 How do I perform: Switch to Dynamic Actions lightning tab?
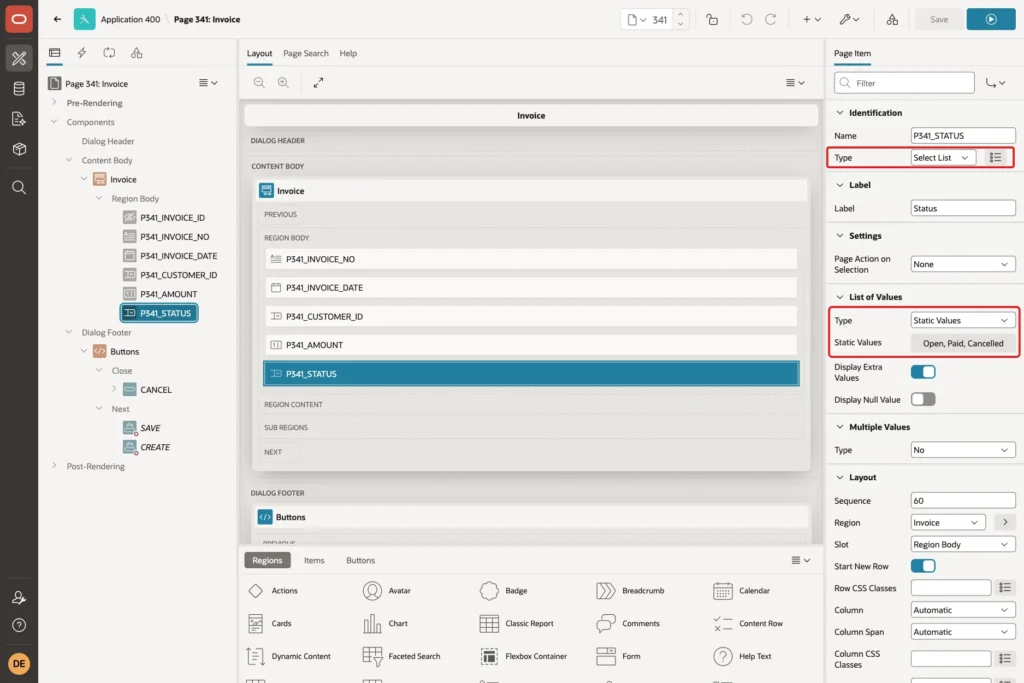(x=82, y=53)
